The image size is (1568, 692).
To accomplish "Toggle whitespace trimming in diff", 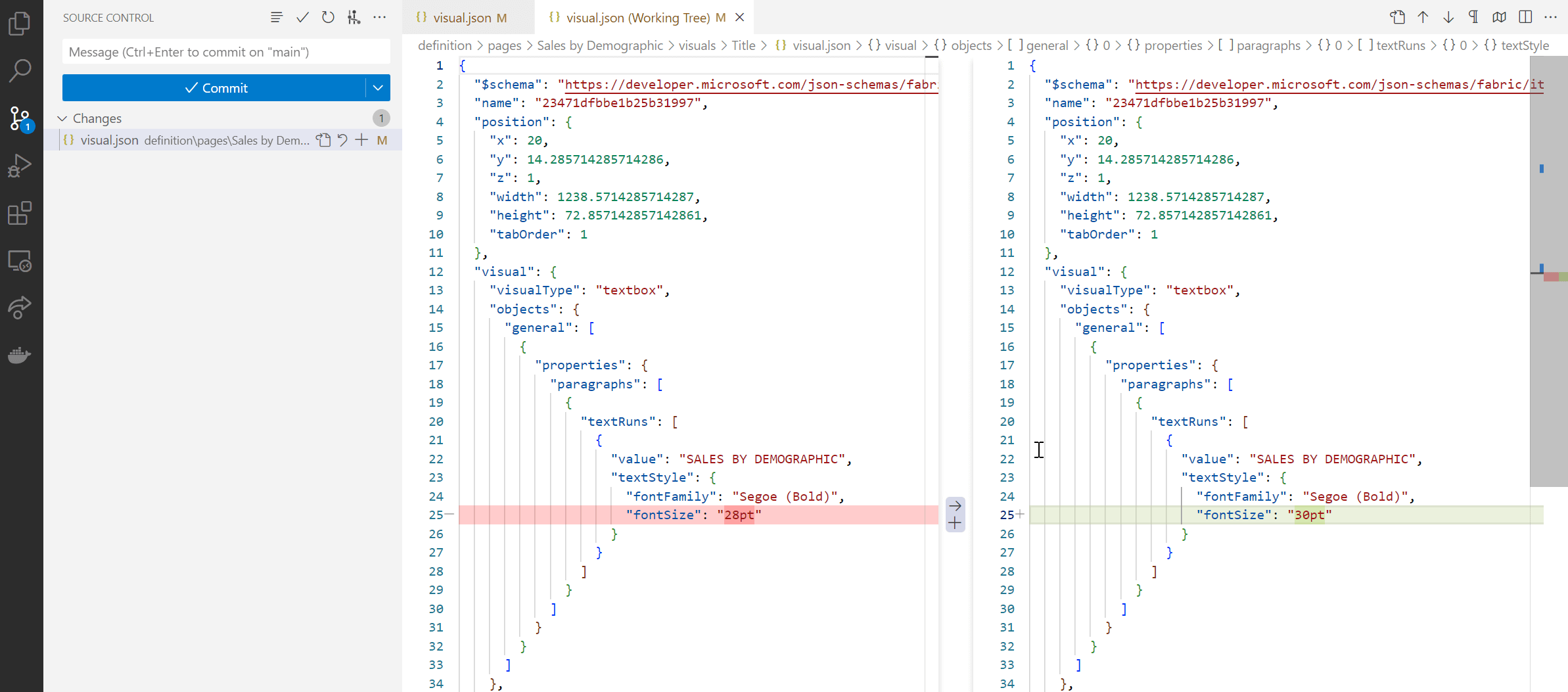I will tap(1474, 18).
